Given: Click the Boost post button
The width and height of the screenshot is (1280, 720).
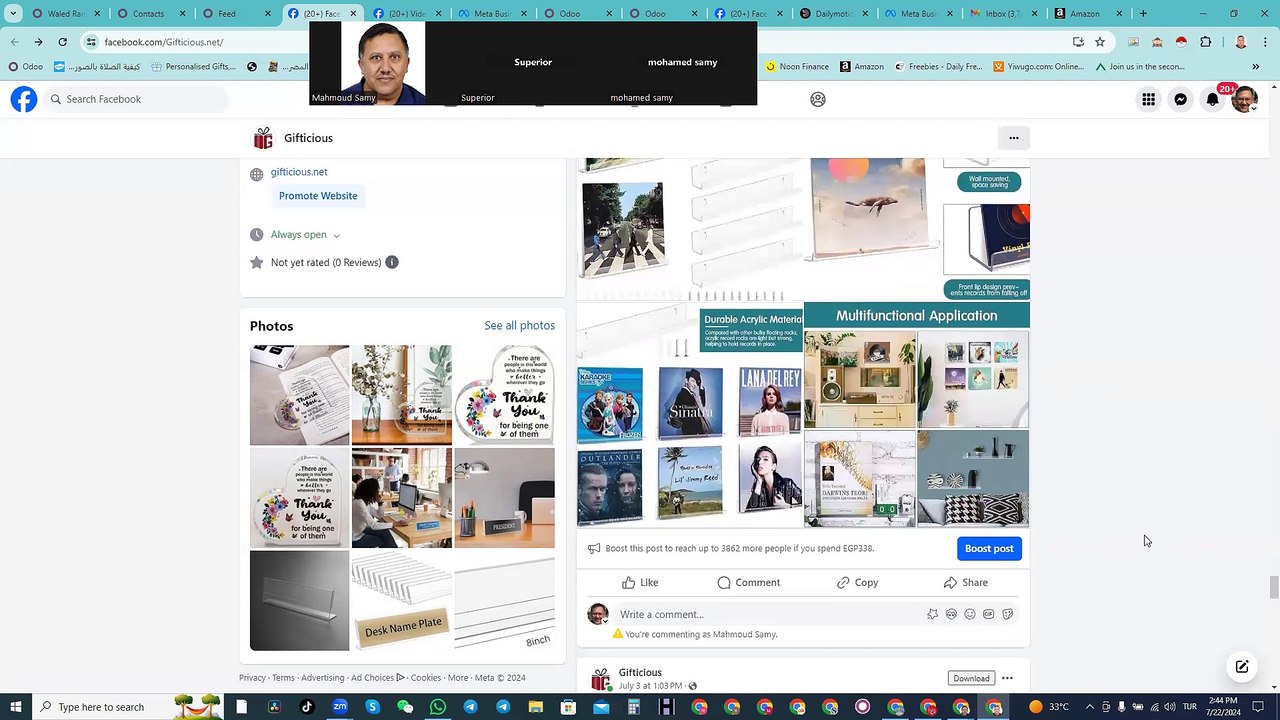Looking at the screenshot, I should click(x=989, y=548).
